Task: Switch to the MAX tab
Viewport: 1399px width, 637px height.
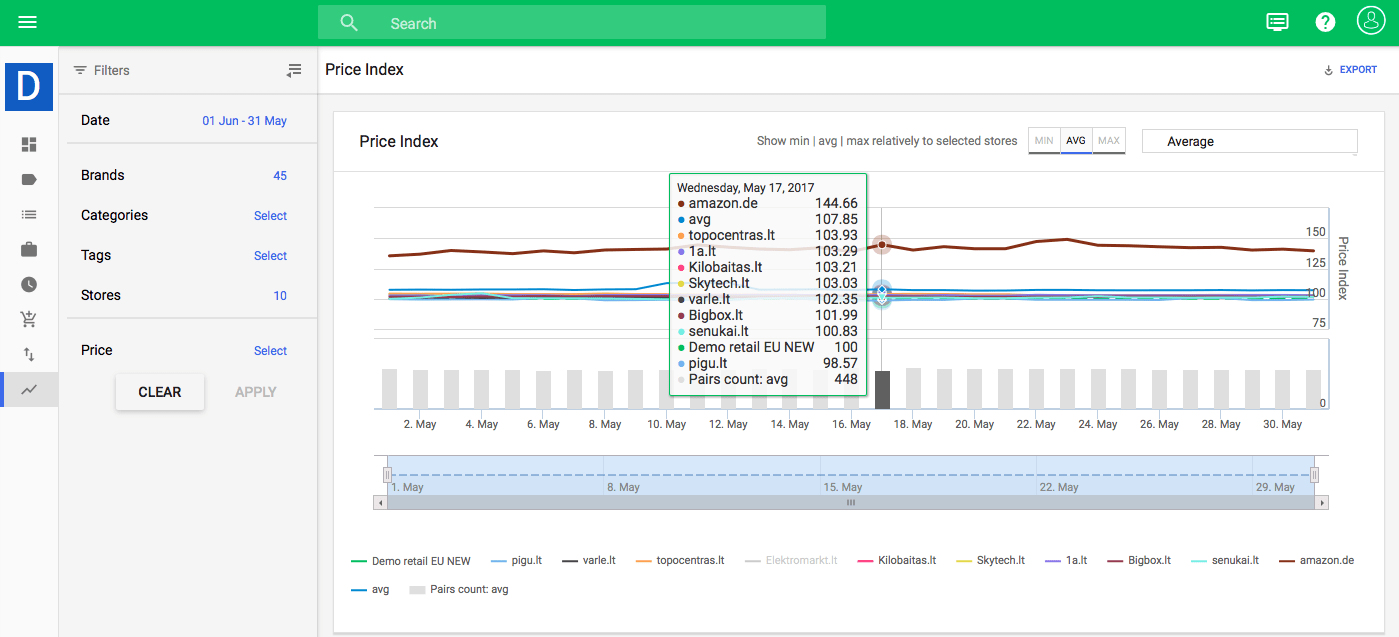Action: (1109, 141)
